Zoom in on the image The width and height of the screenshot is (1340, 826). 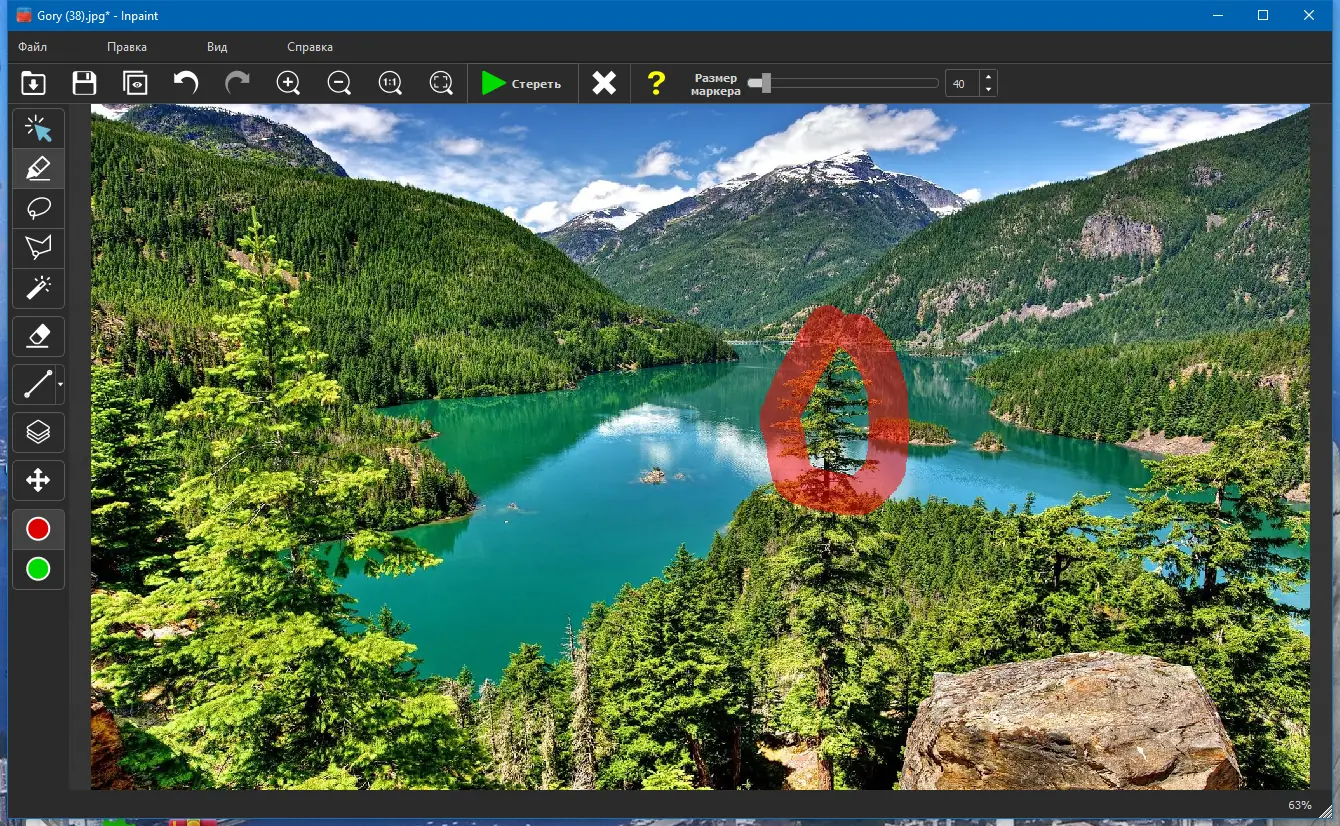tap(289, 83)
